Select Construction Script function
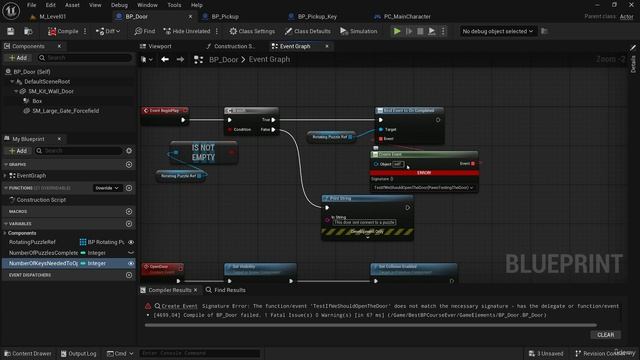Image resolution: width=640 pixels, height=360 pixels. 41,200
